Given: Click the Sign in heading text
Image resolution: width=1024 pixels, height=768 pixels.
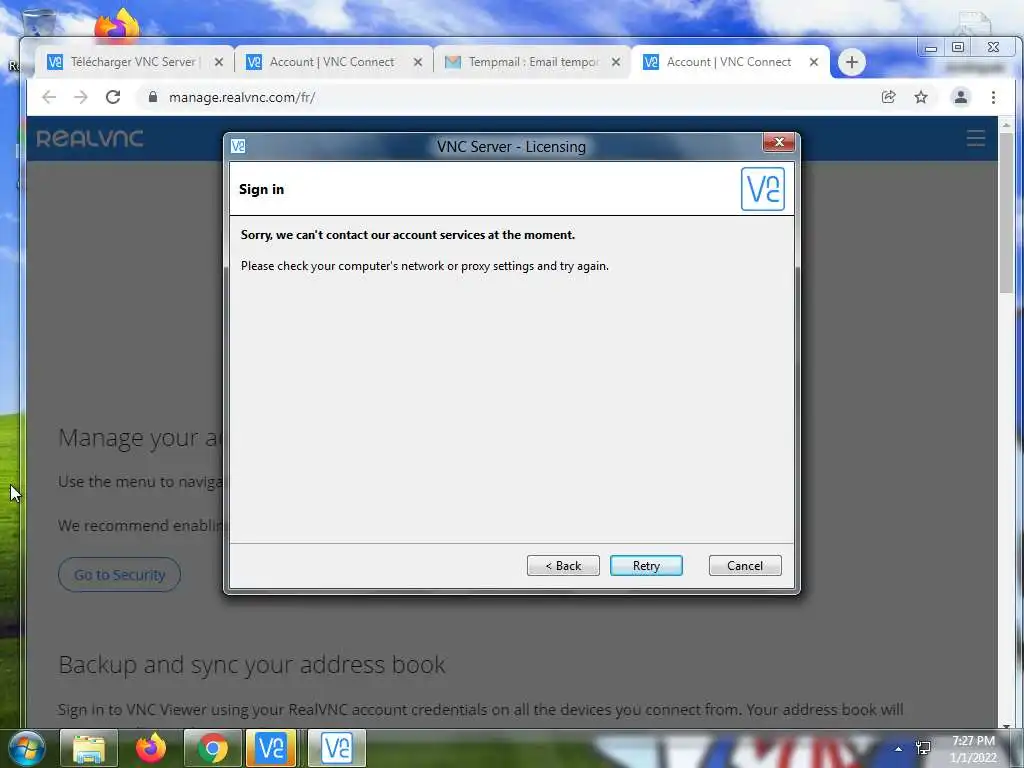Looking at the screenshot, I should [261, 189].
